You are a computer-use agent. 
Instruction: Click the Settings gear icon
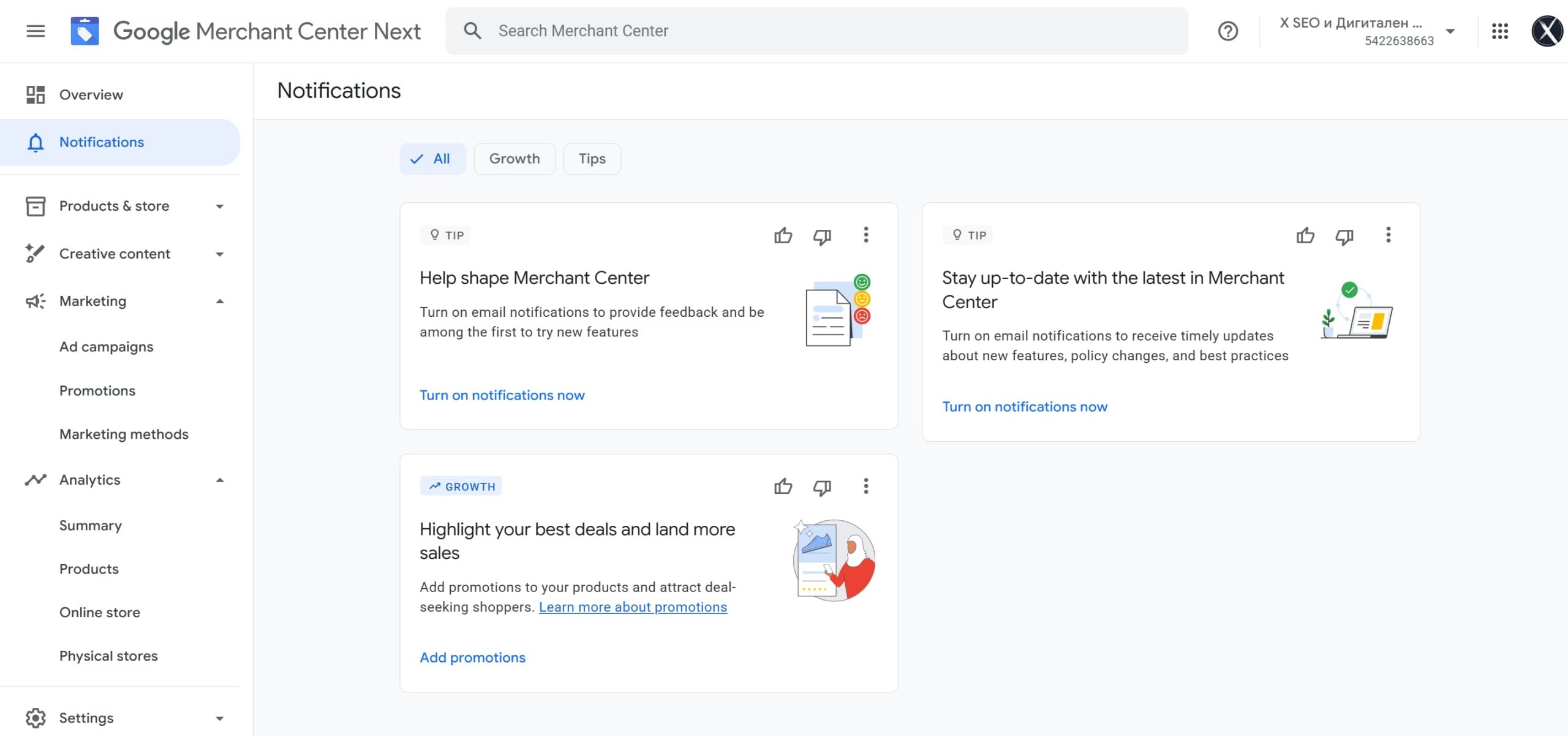pos(36,718)
